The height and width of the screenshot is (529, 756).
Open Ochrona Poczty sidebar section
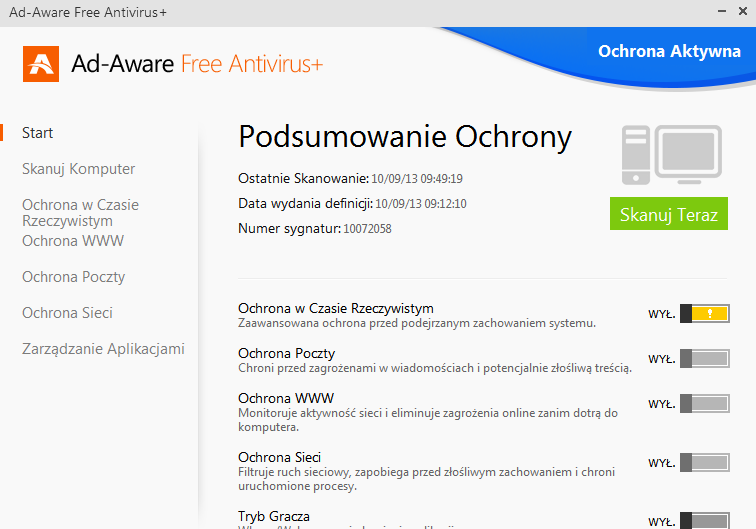[x=73, y=277]
